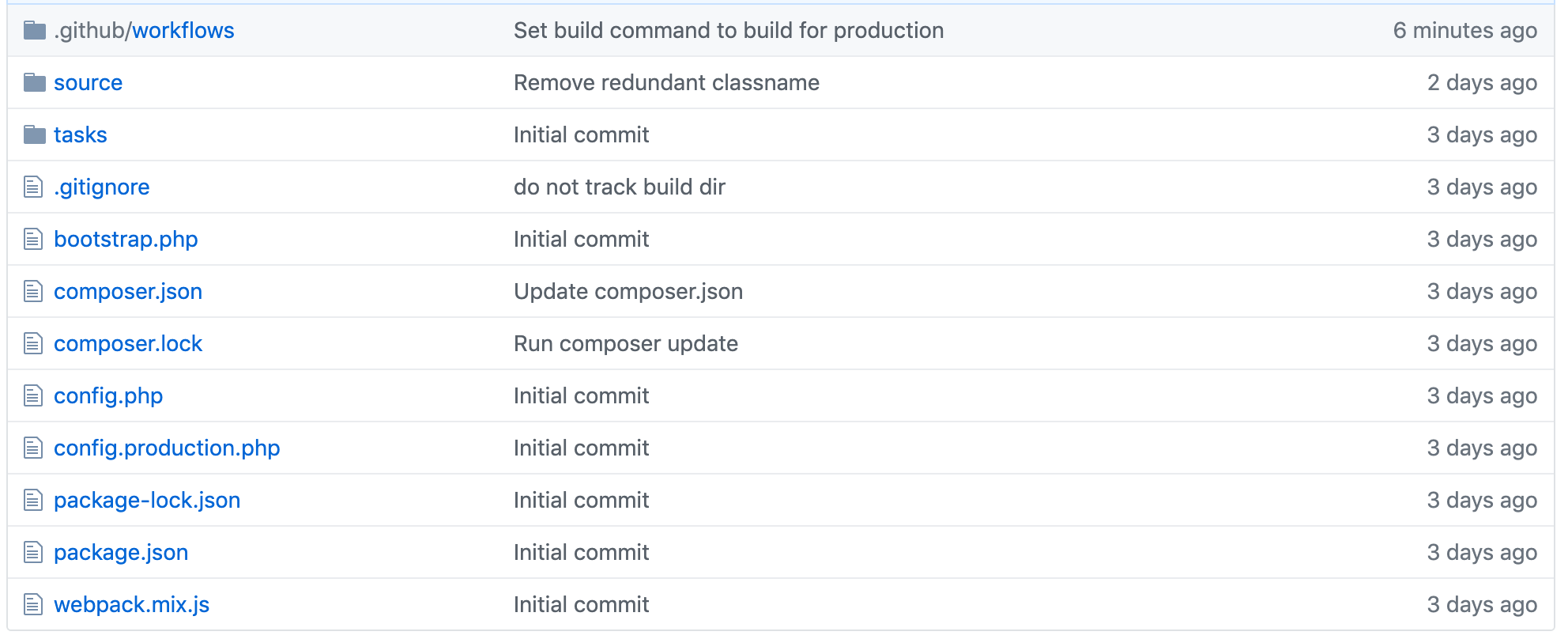Click the composer.json file icon
This screenshot has height=639, width=1568.
(x=33, y=292)
